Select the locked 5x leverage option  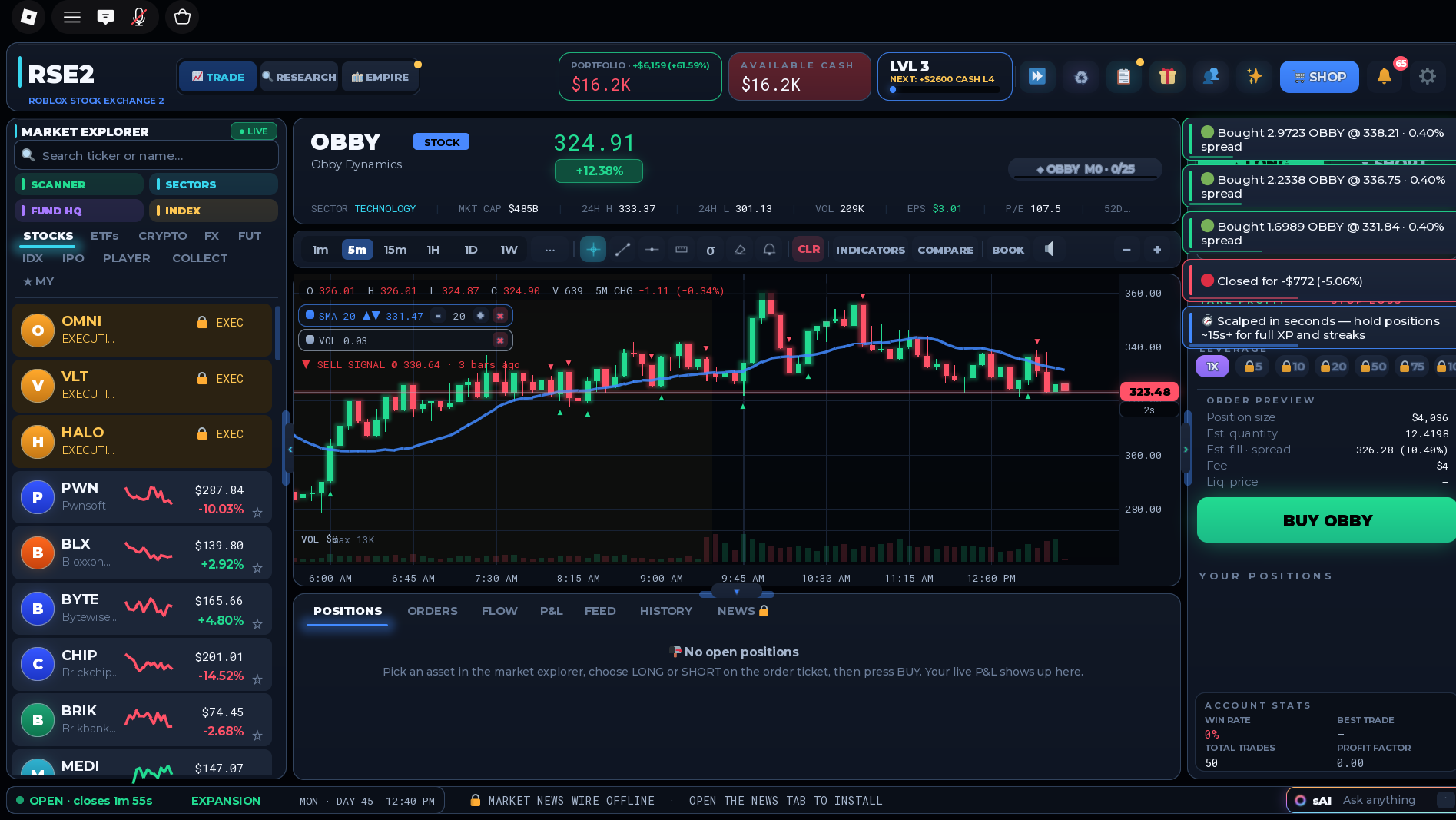click(1253, 367)
